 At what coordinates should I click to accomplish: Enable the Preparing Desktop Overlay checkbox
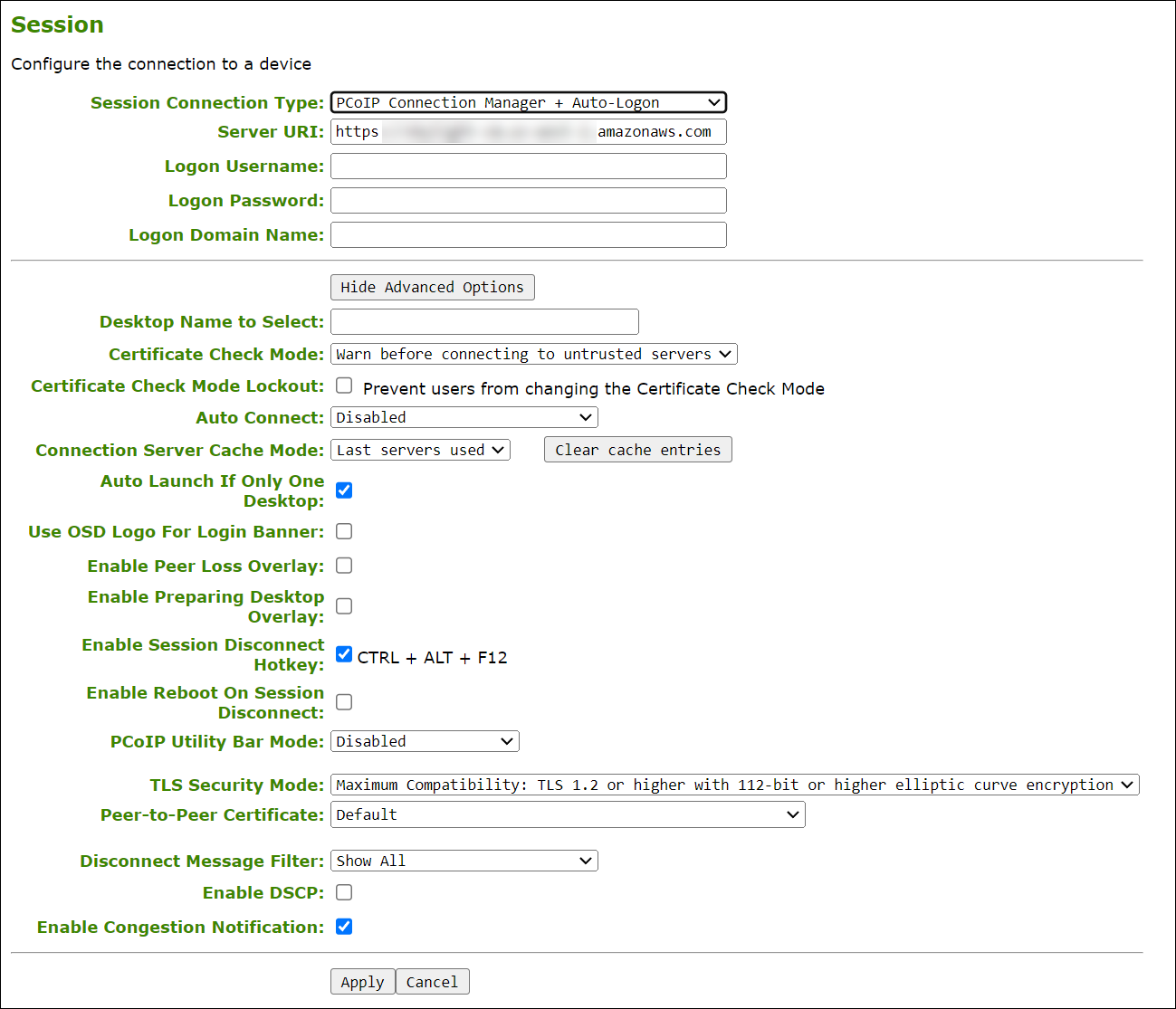[x=344, y=606]
